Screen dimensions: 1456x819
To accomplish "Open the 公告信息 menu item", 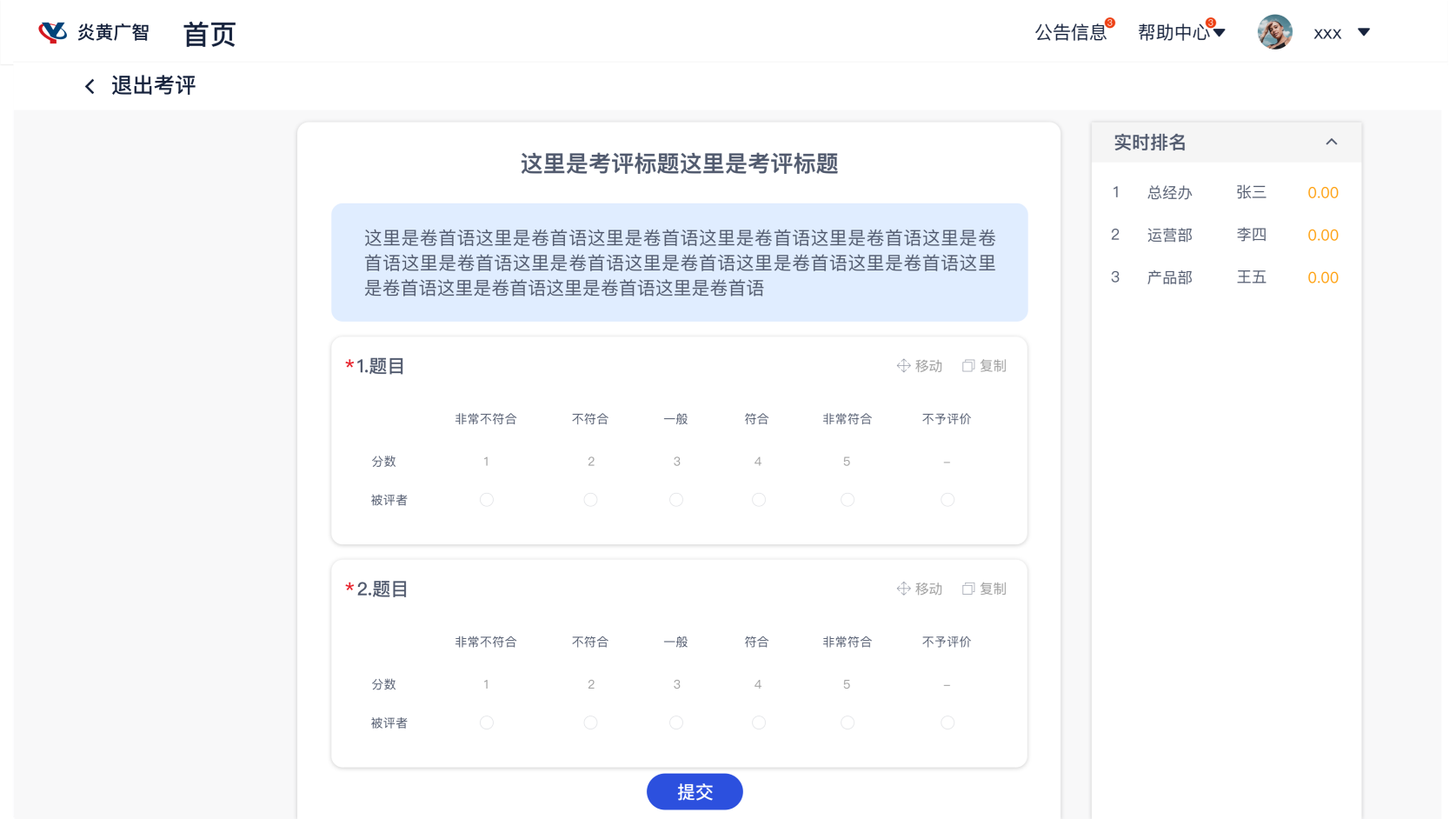I will [x=1070, y=33].
